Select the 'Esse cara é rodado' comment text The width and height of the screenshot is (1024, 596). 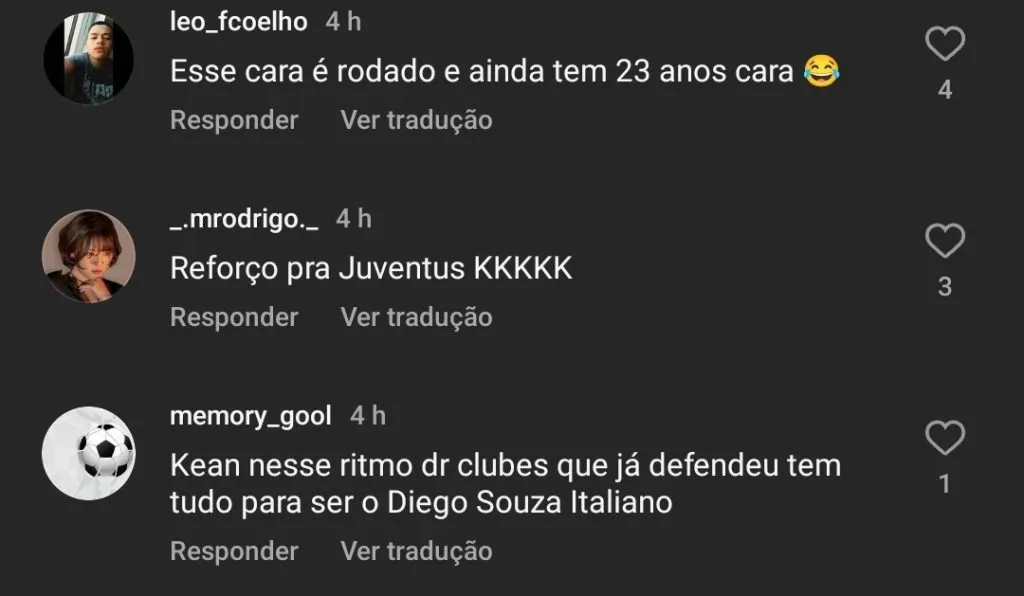point(505,71)
